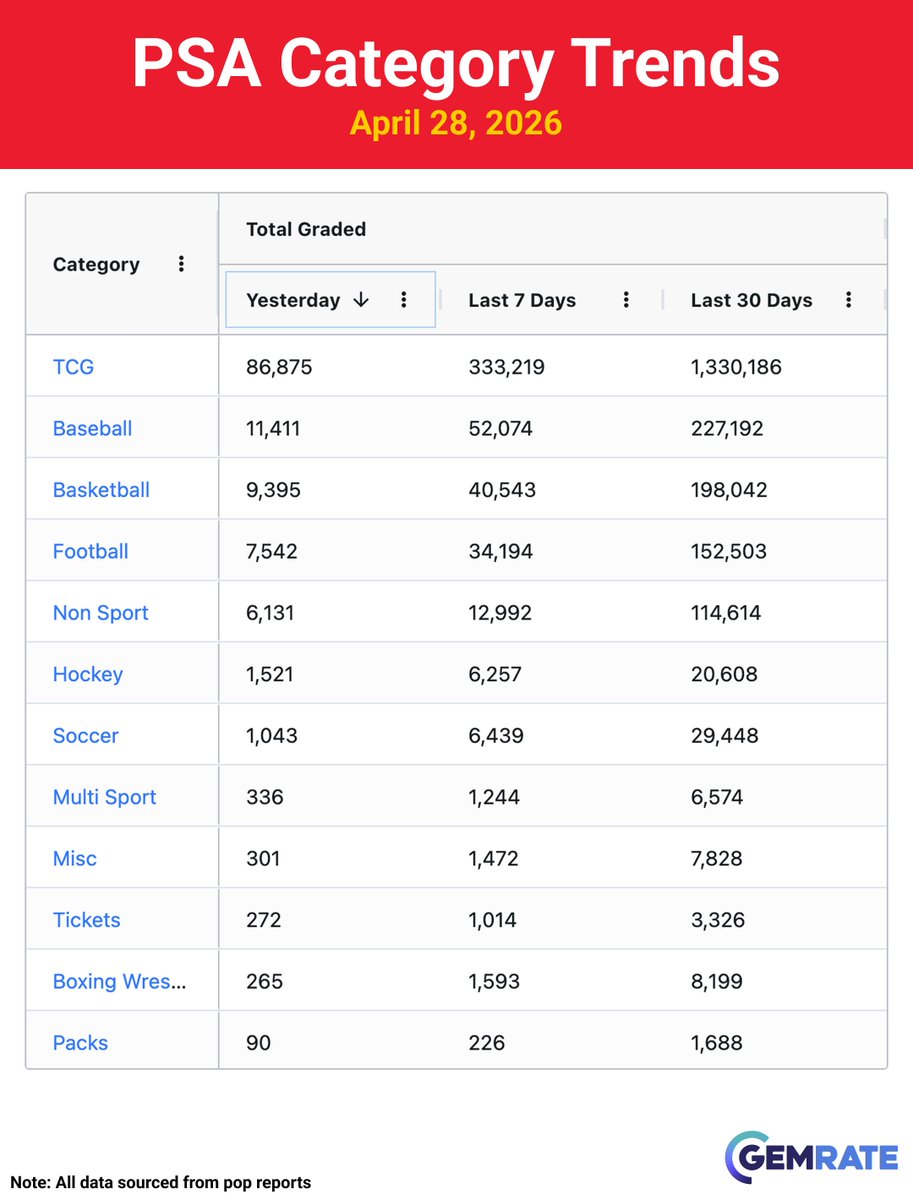
Task: Select the Football yesterday value 7,542
Action: [x=272, y=551]
